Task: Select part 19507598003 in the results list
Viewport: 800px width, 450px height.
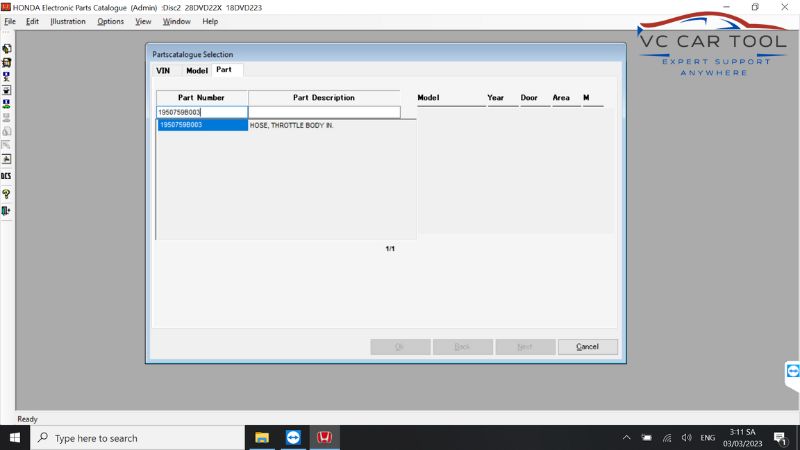Action: (202, 126)
